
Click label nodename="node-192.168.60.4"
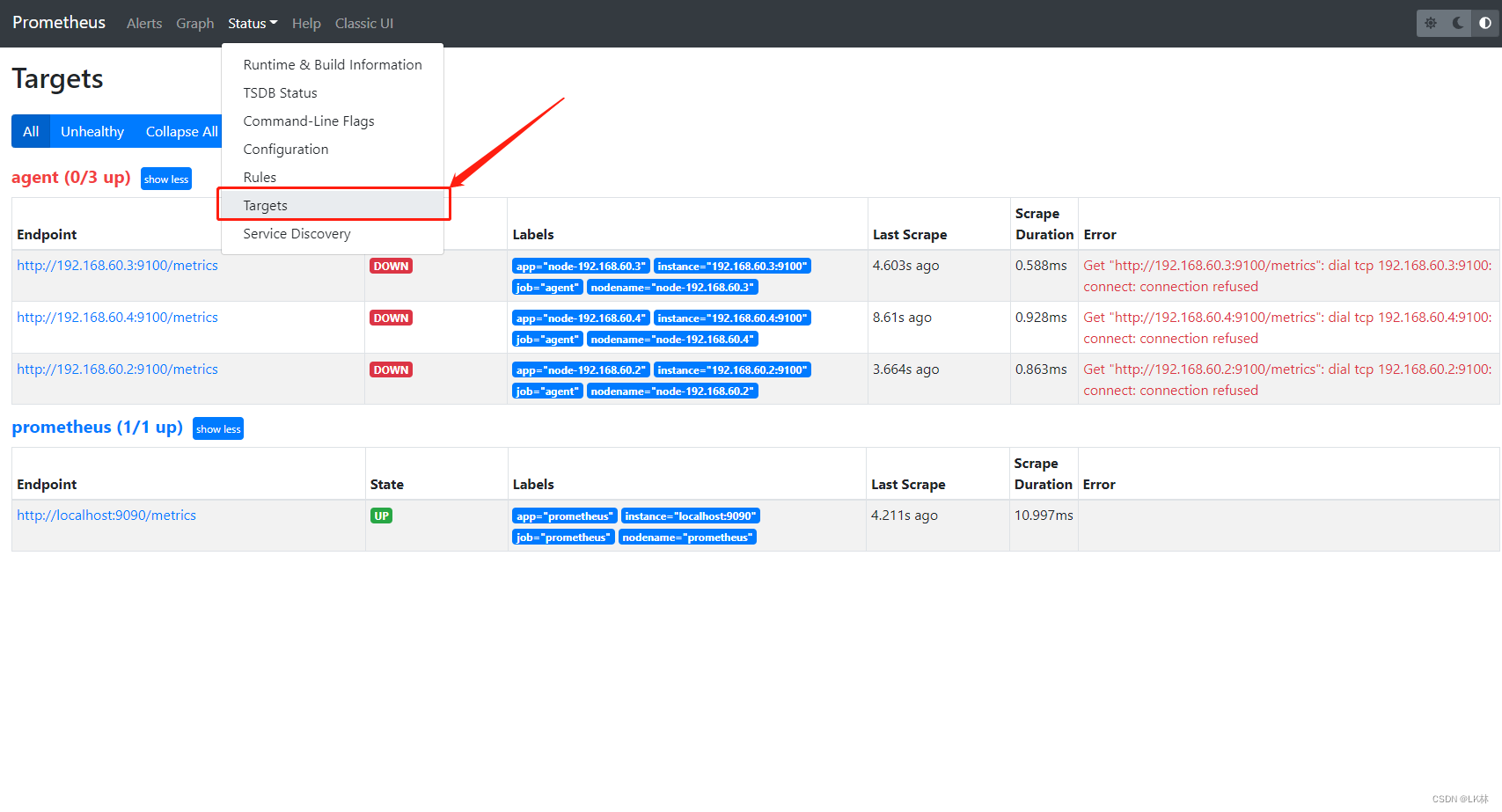click(672, 340)
